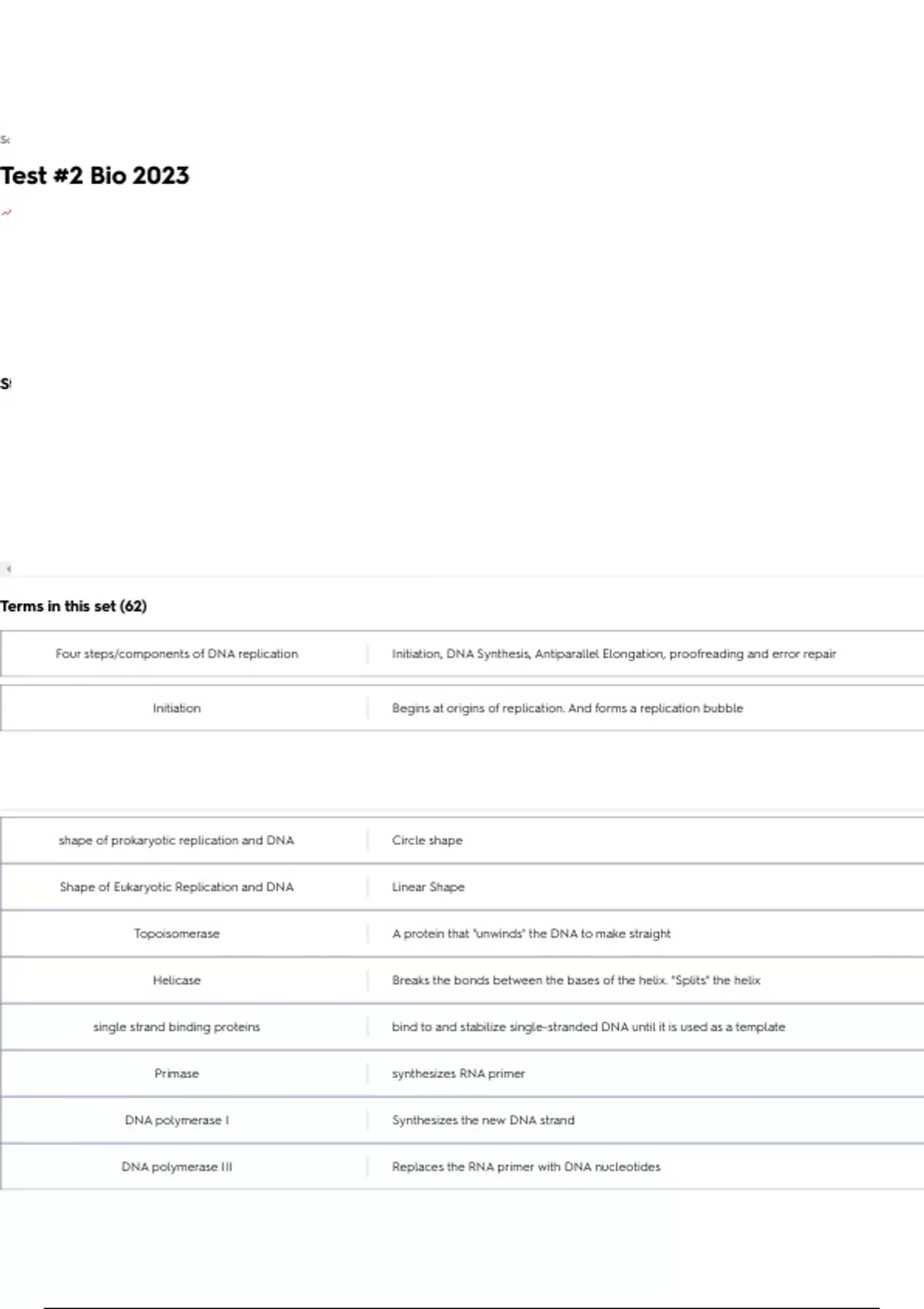
Task: Click the 'Test #2 Bio 2023' title
Action: click(95, 176)
